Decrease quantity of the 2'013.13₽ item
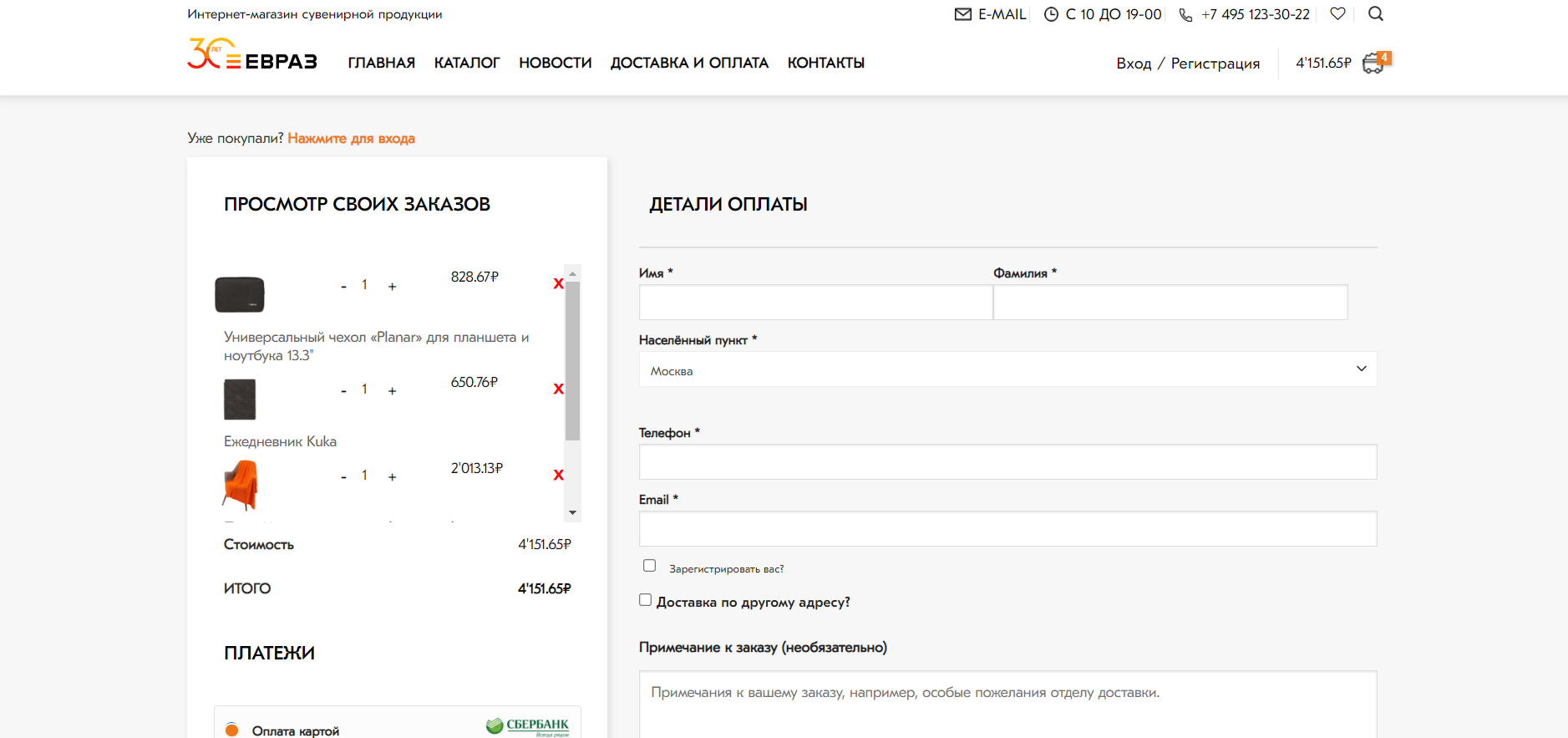 [x=343, y=477]
